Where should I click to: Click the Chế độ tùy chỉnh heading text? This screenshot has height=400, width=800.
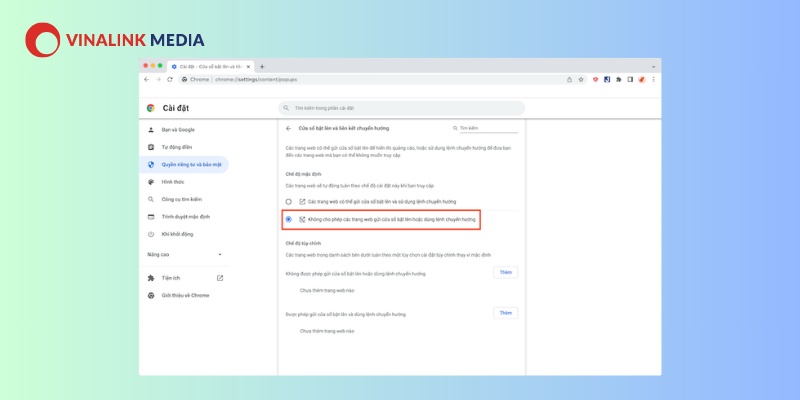point(303,243)
